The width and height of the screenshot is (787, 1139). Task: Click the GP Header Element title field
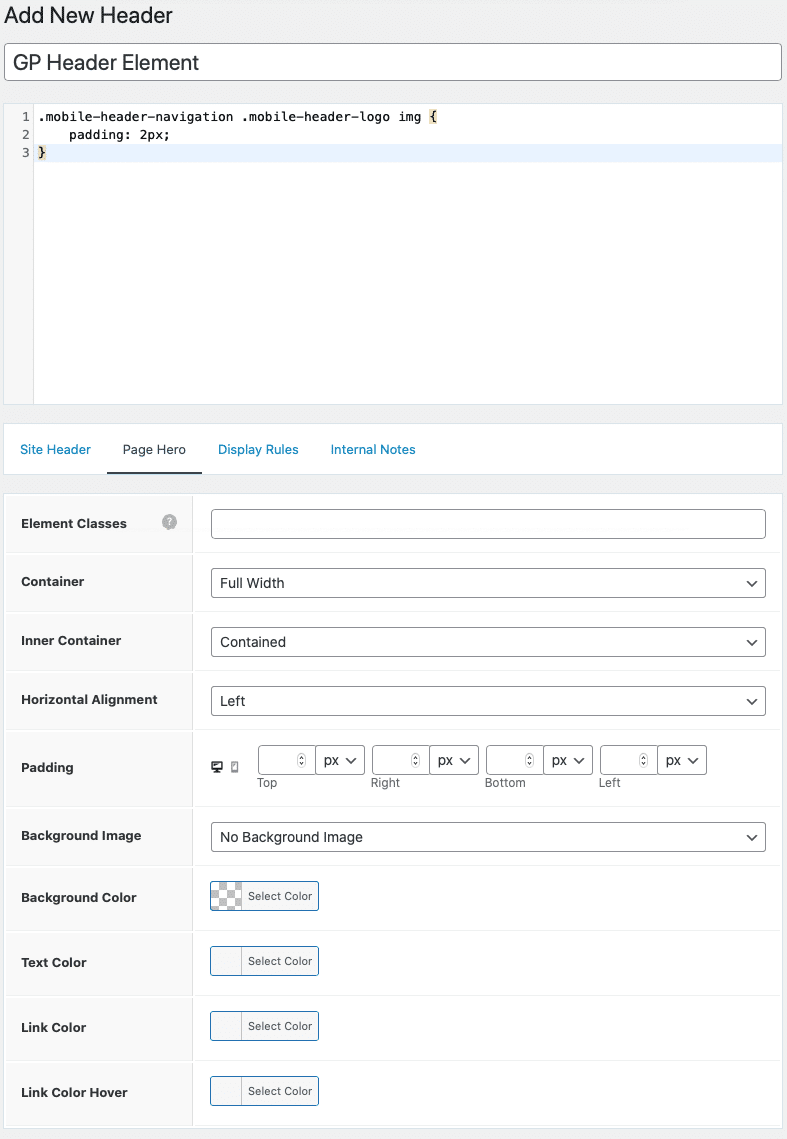pyautogui.click(x=390, y=62)
